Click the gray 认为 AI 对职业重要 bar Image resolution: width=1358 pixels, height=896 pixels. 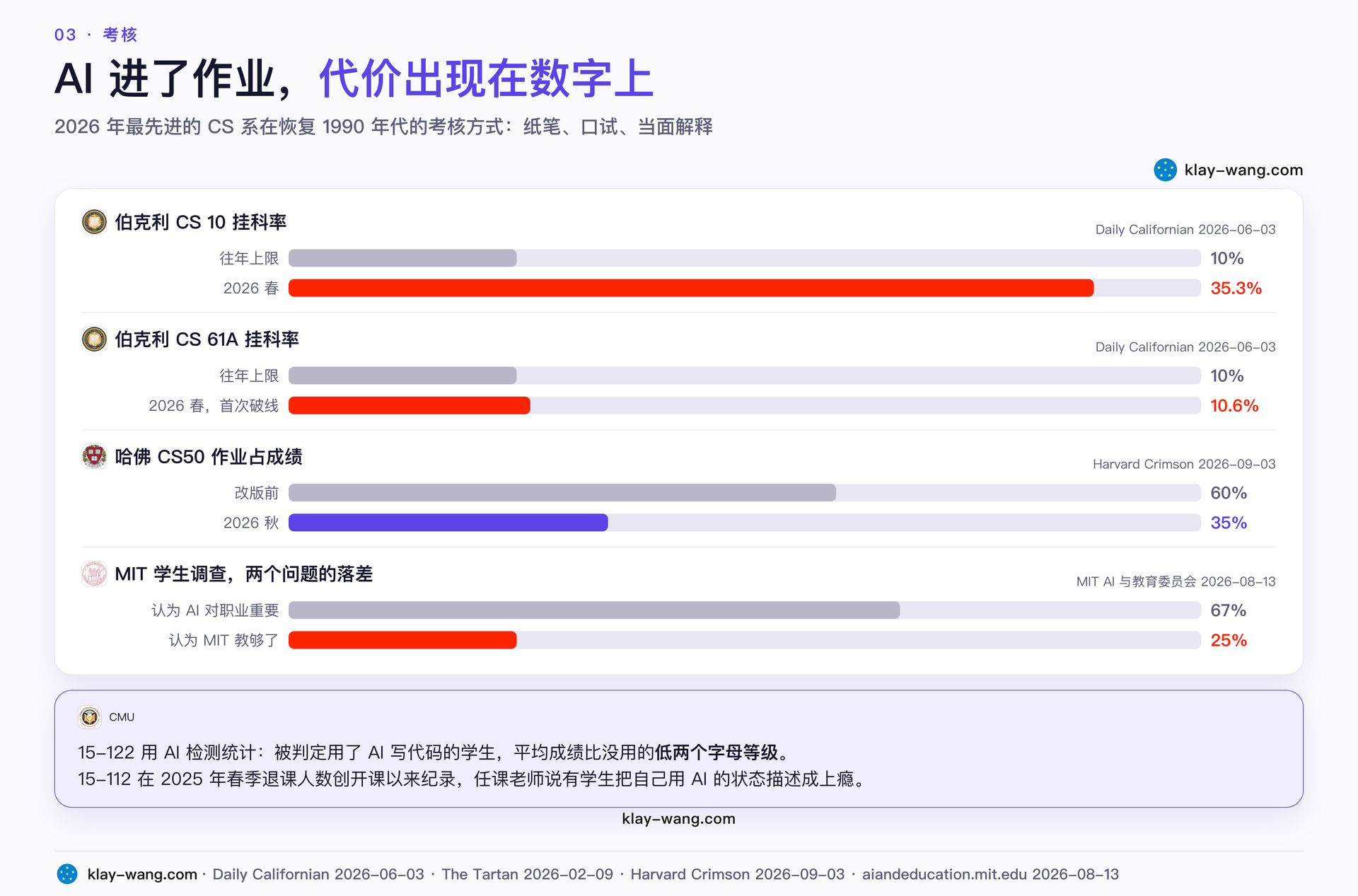click(x=594, y=610)
